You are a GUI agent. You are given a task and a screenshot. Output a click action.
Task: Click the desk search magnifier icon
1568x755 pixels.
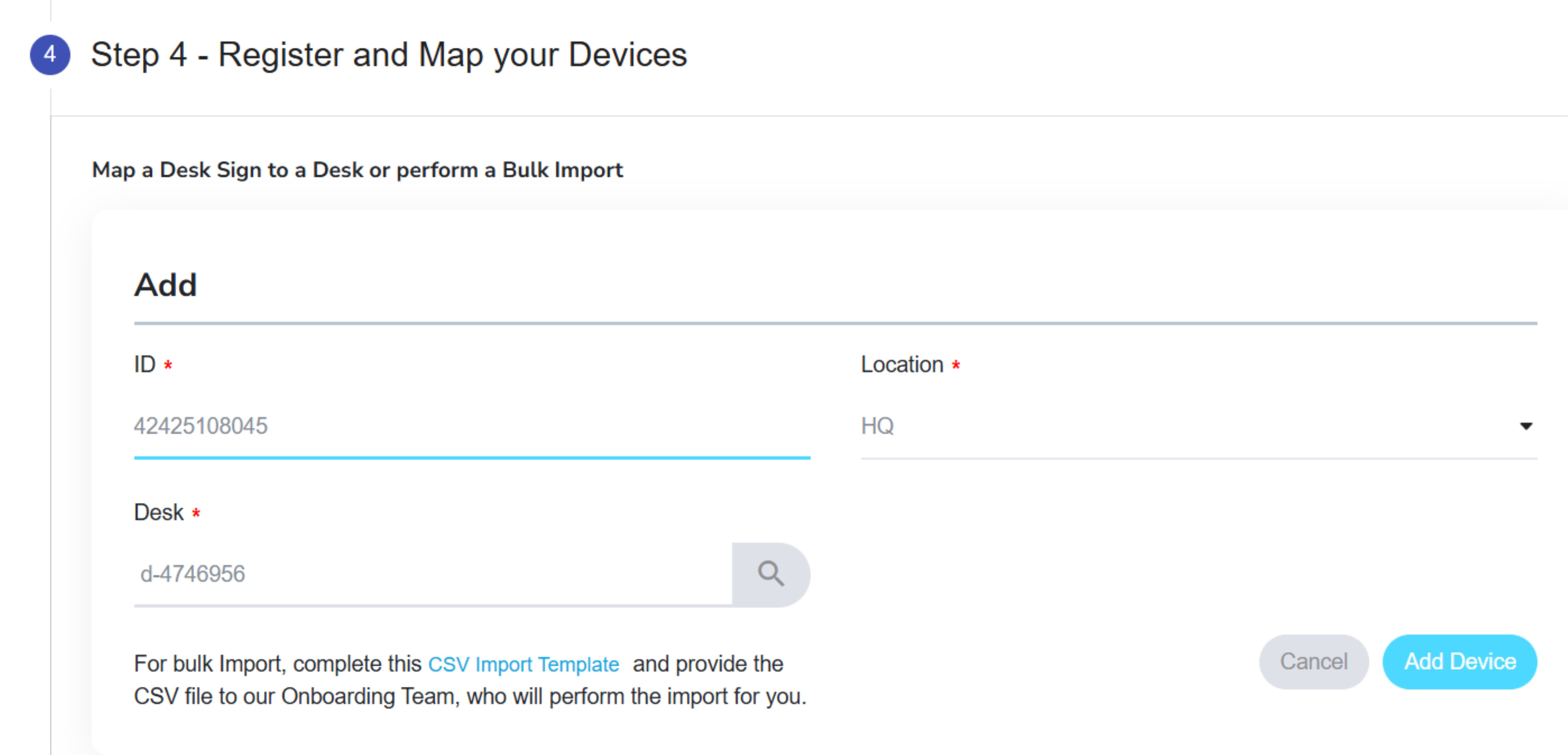771,574
